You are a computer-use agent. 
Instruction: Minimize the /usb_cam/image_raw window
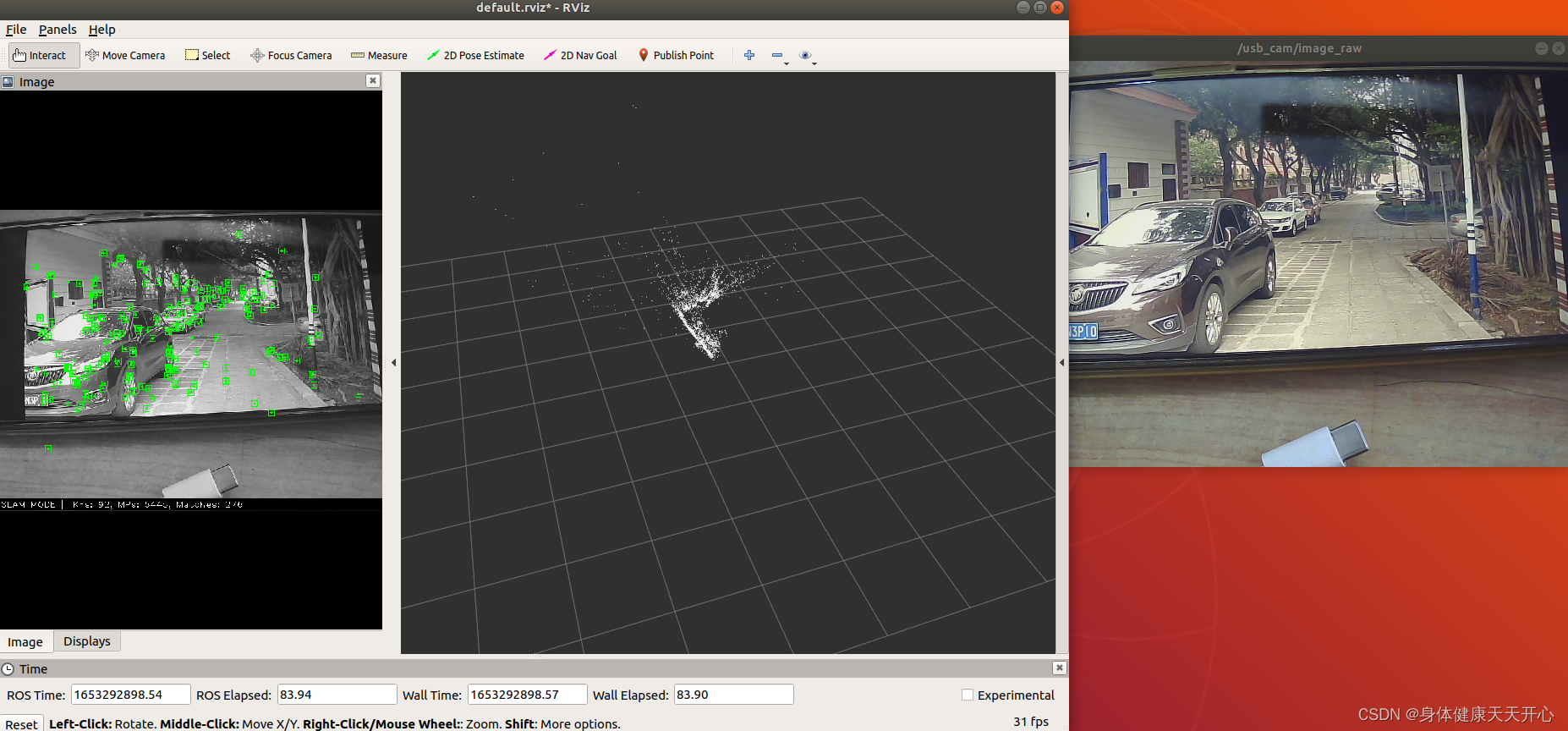pyautogui.click(x=1542, y=48)
